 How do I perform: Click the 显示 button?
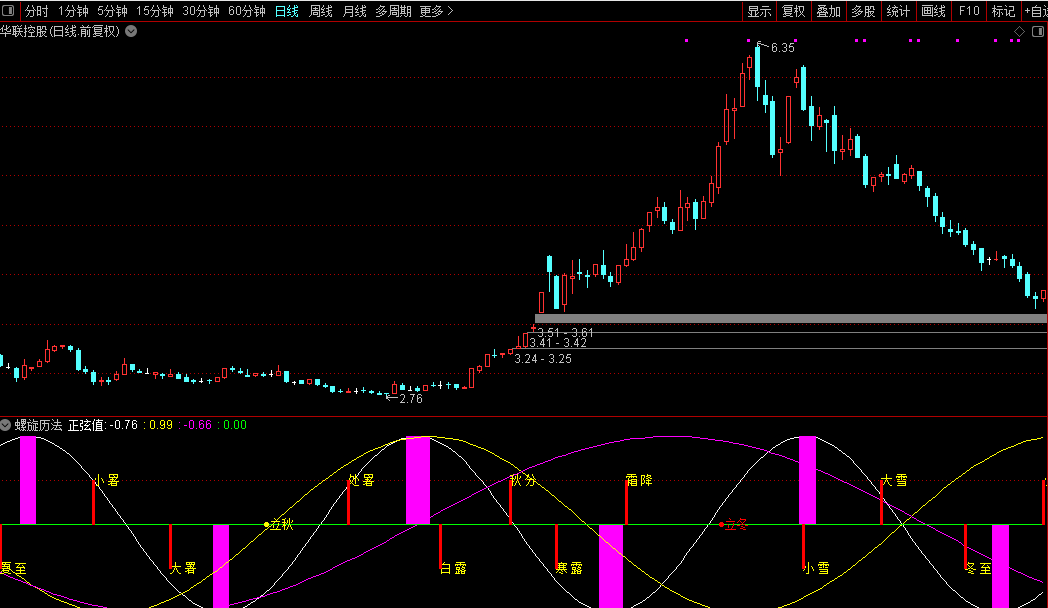[x=759, y=11]
